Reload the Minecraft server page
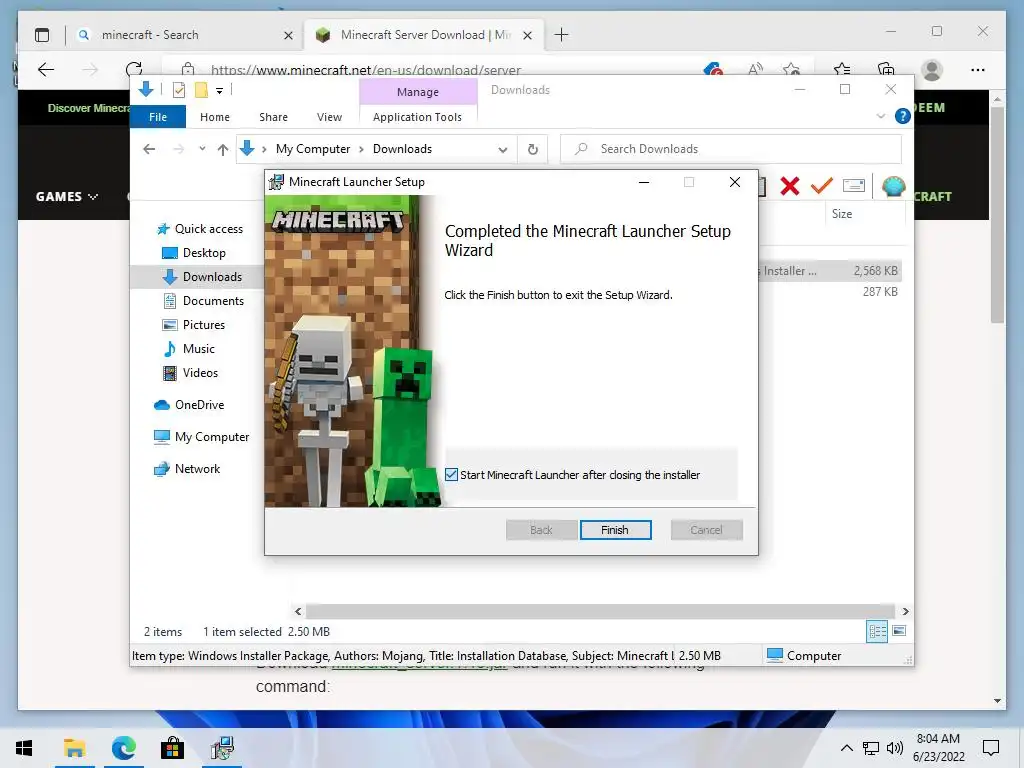 point(134,69)
